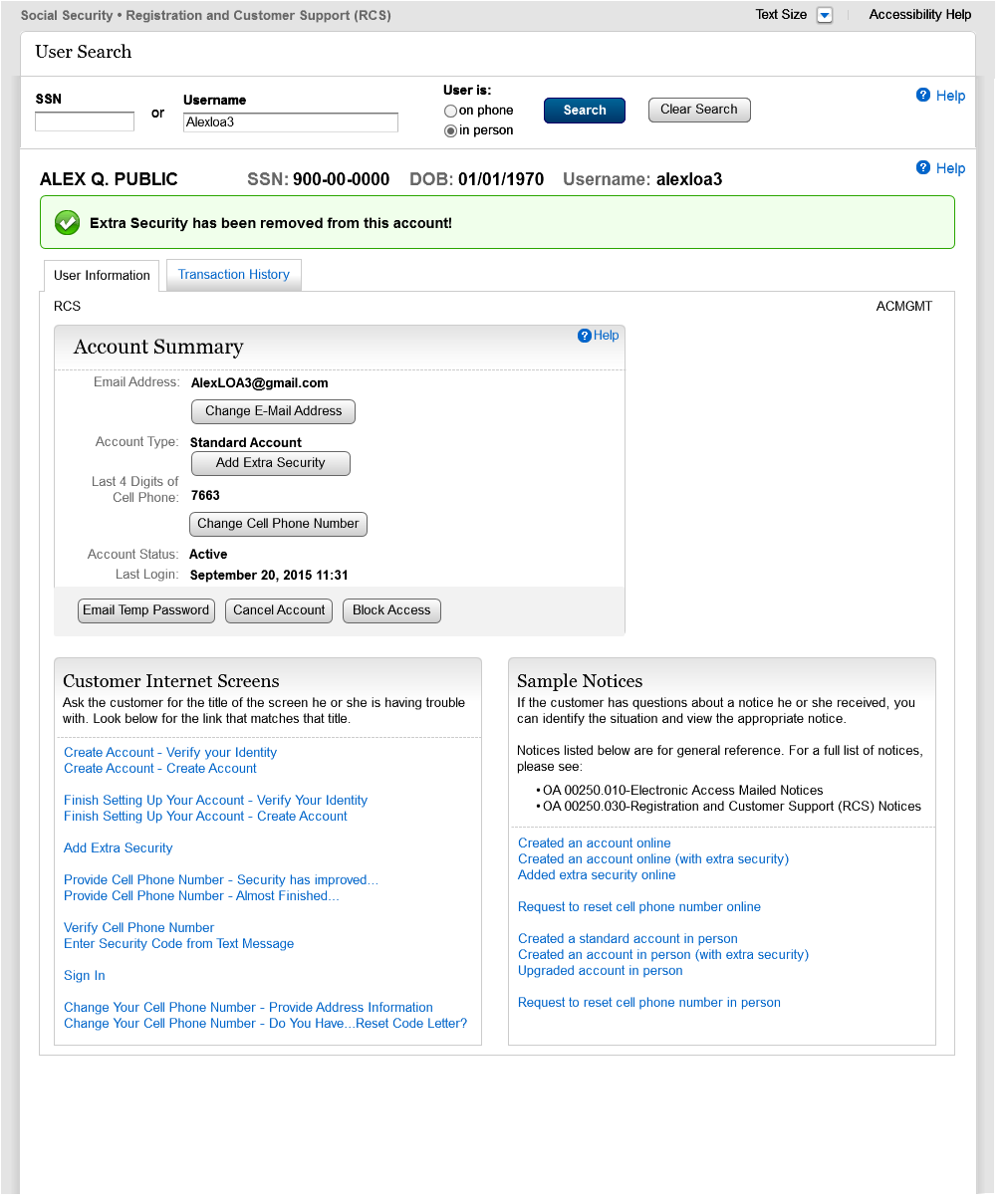The height and width of the screenshot is (1204, 1005).
Task: Click the SSN value 900-00-0000
Action: (x=342, y=179)
